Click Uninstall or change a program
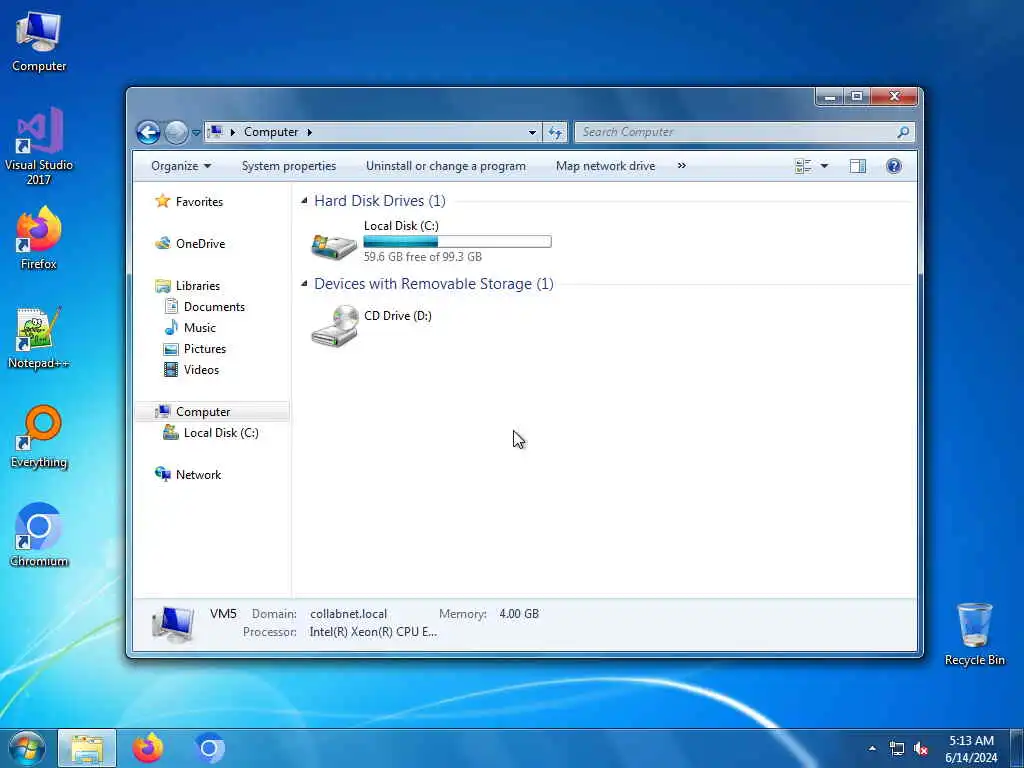Viewport: 1024px width, 768px height. tap(445, 166)
